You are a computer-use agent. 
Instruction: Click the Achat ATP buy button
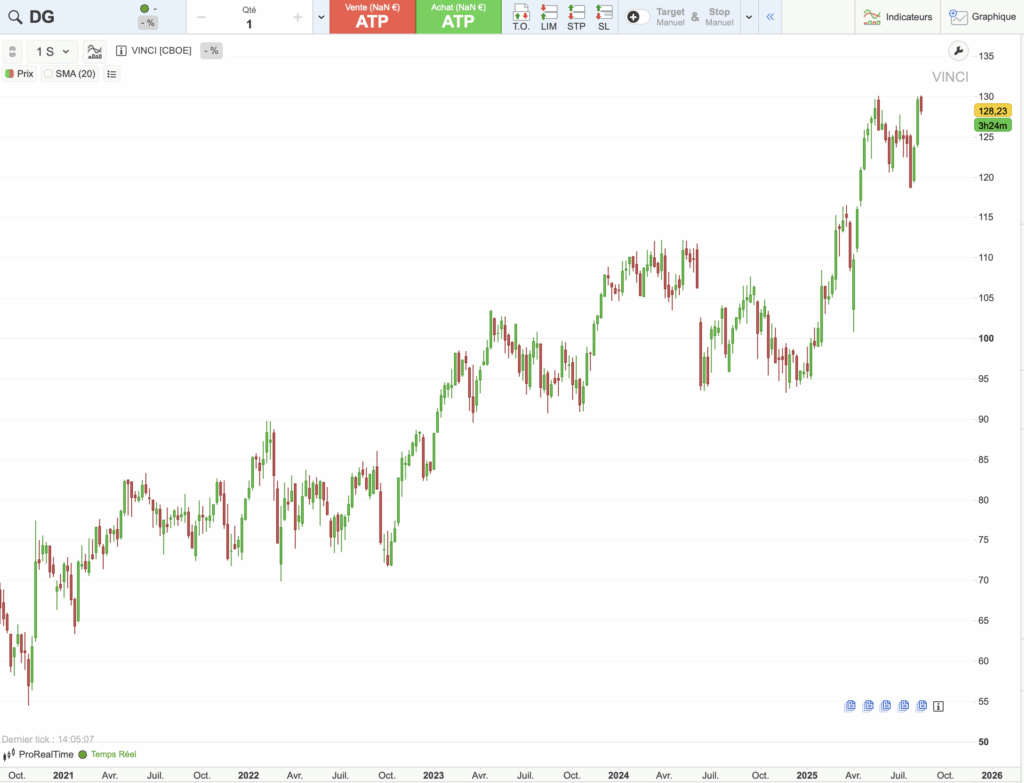(x=458, y=17)
